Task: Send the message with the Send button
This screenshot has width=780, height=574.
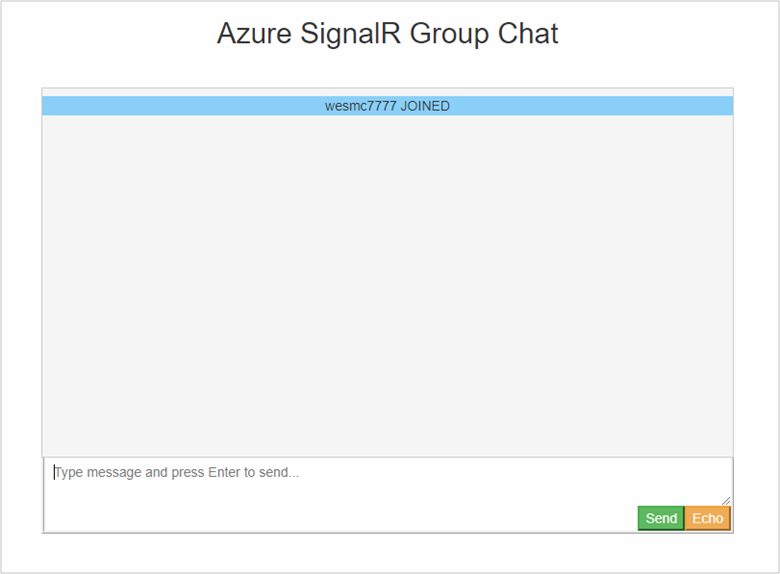Action: (661, 518)
